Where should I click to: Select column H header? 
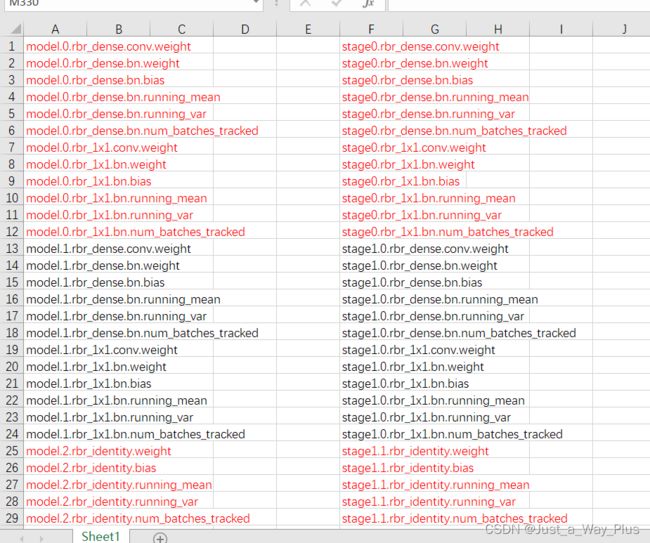(498, 29)
